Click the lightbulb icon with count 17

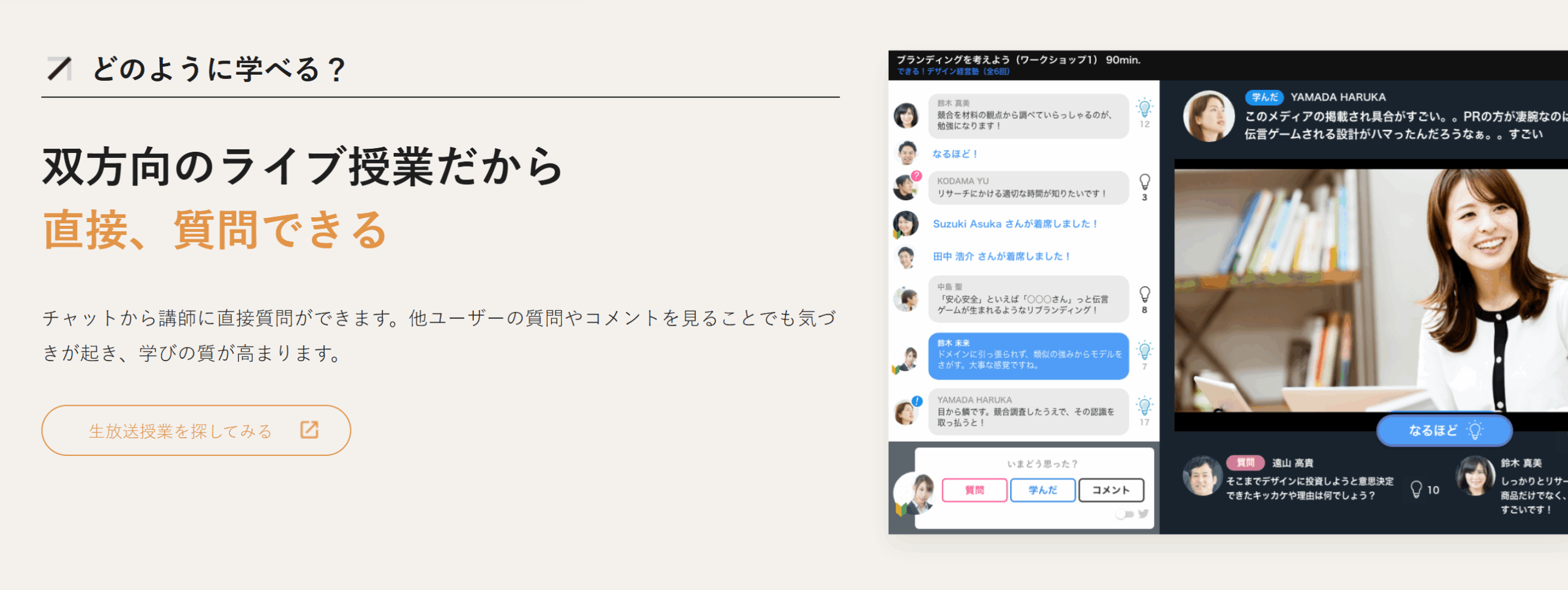click(1144, 406)
